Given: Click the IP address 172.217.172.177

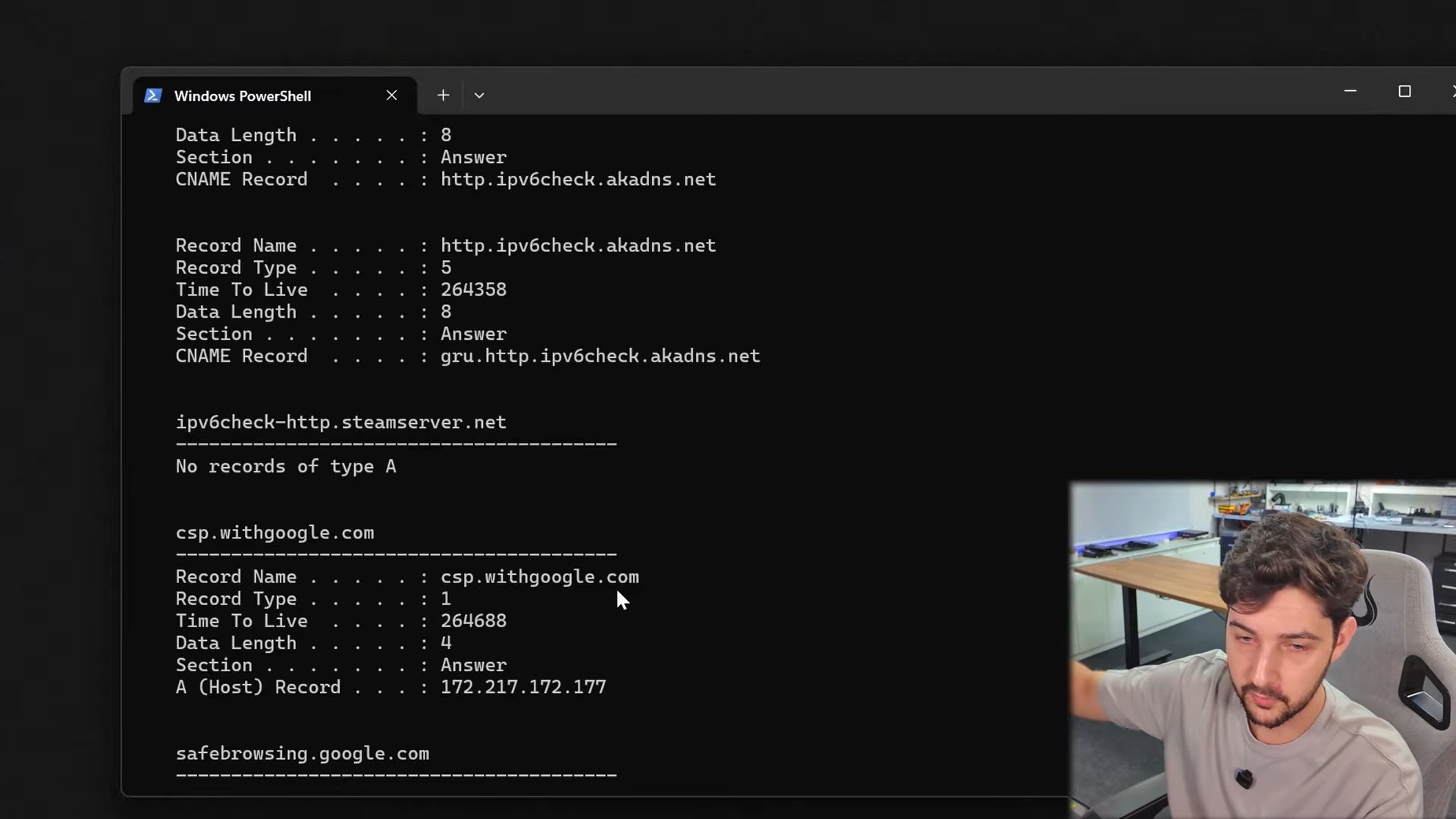Looking at the screenshot, I should 523,687.
